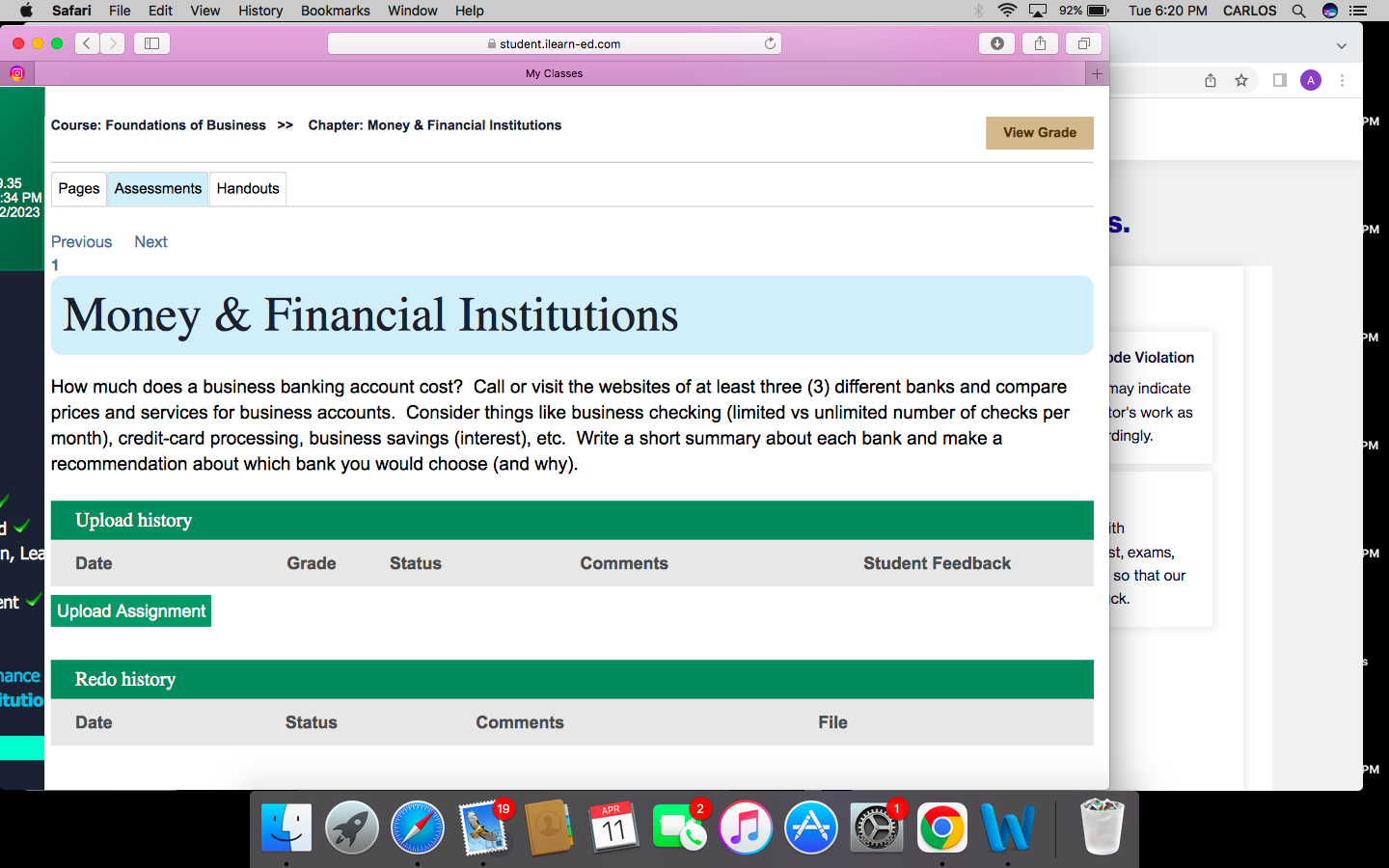Open Contacts app in the Dock

point(549,827)
